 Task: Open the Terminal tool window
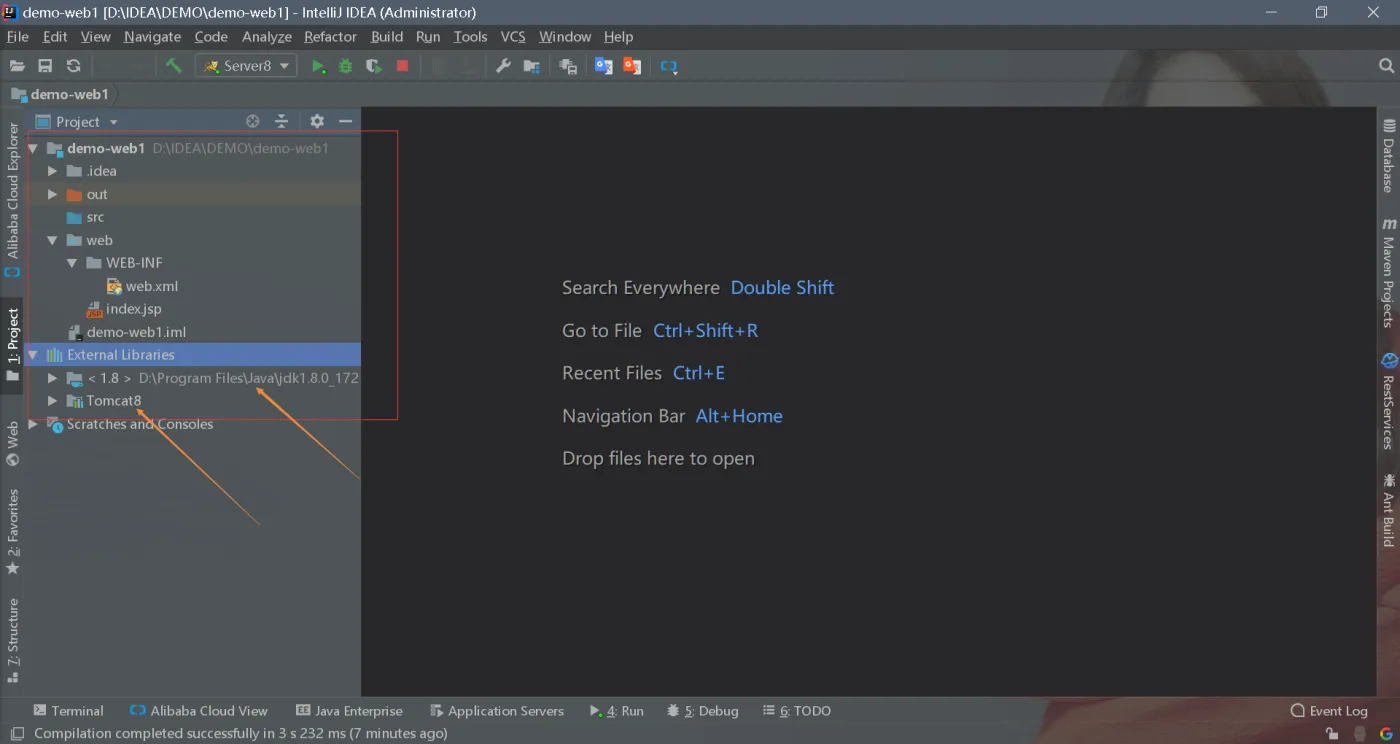(68, 711)
